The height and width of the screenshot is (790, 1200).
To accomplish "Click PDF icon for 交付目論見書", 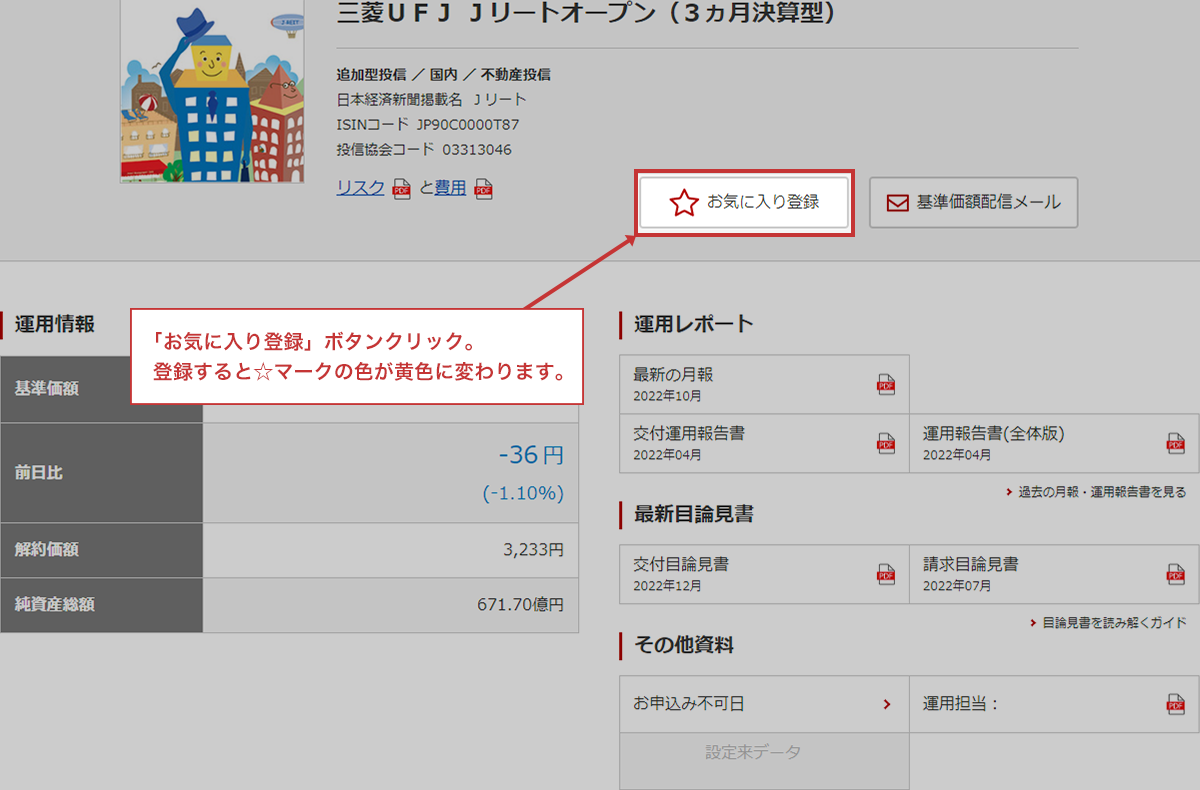I will coord(886,574).
